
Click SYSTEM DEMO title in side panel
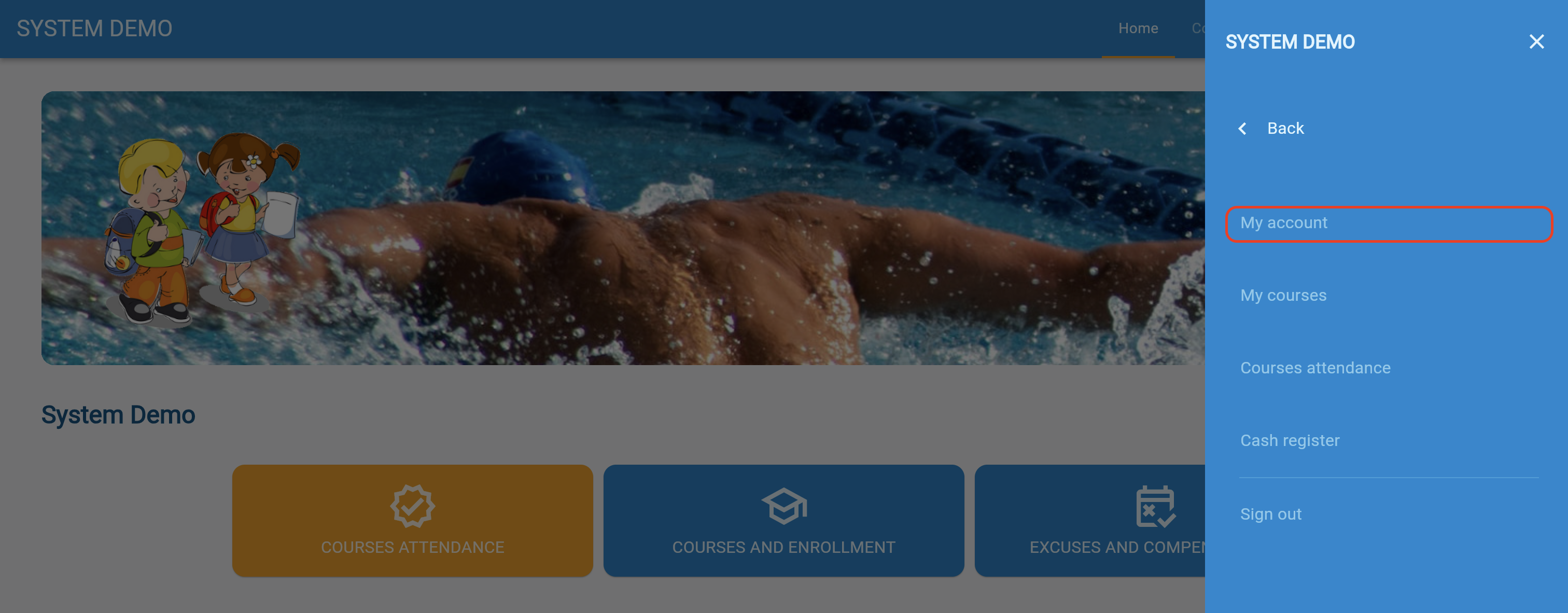(x=1290, y=42)
